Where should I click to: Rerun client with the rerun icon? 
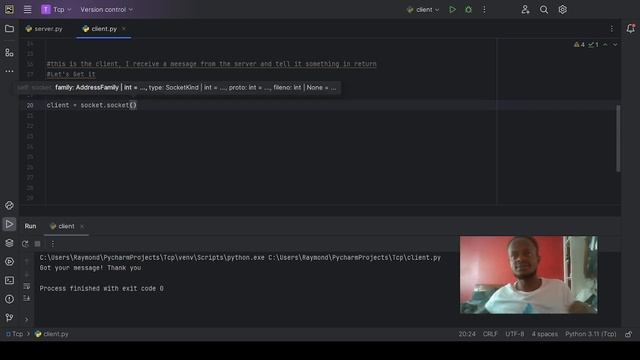(25, 244)
